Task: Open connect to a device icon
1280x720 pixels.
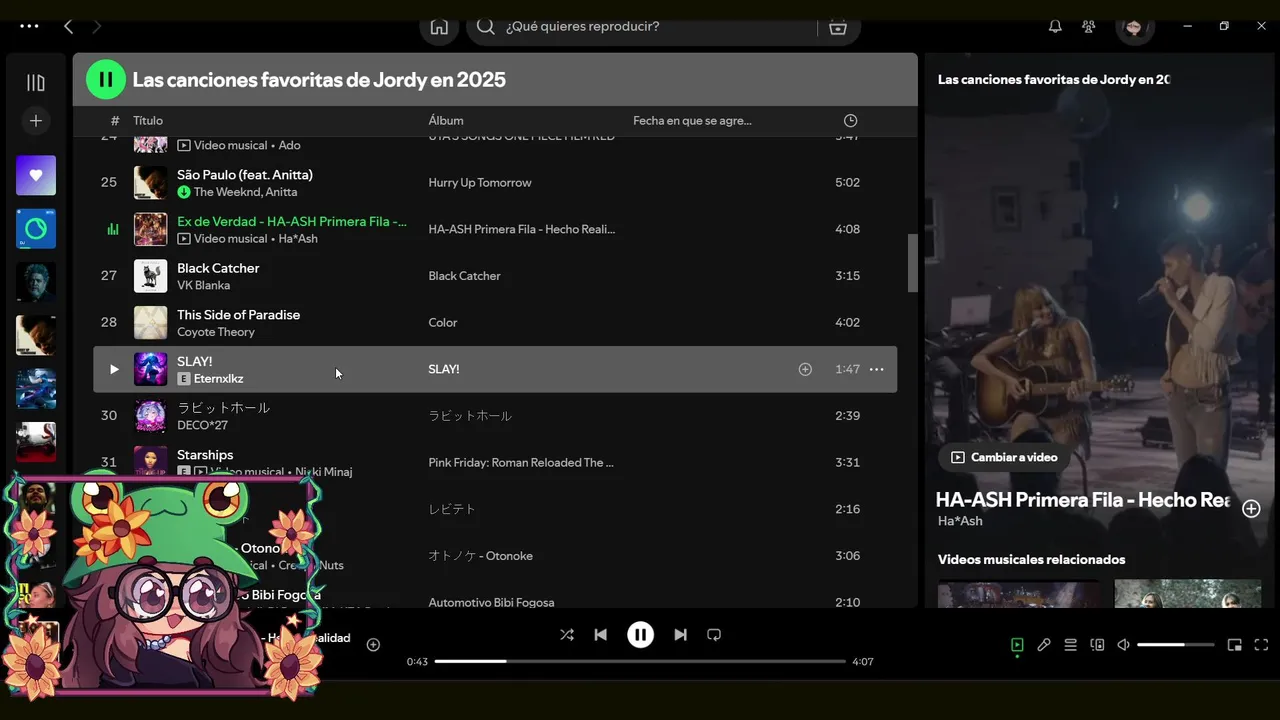Action: click(x=1097, y=645)
